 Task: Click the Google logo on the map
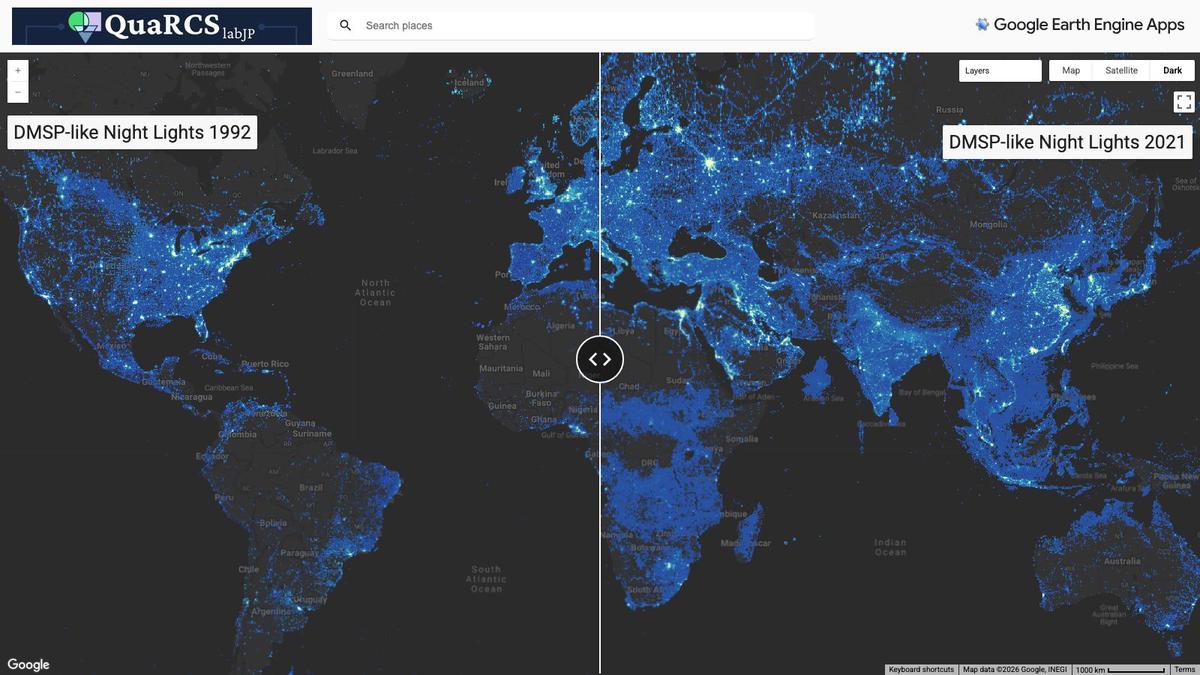pos(28,665)
